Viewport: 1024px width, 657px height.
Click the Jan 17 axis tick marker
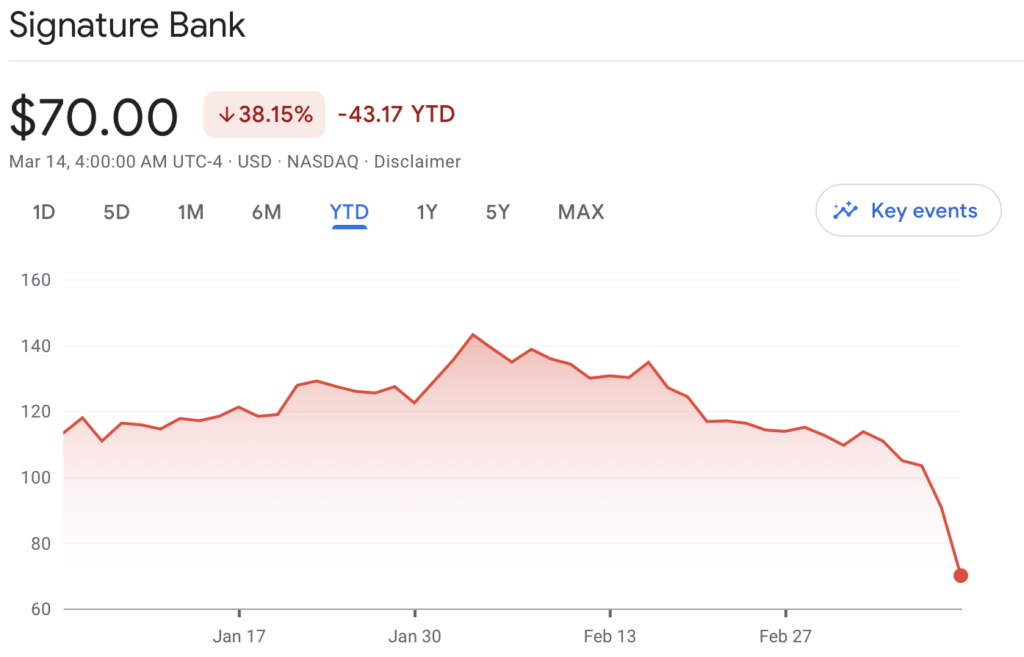239,613
